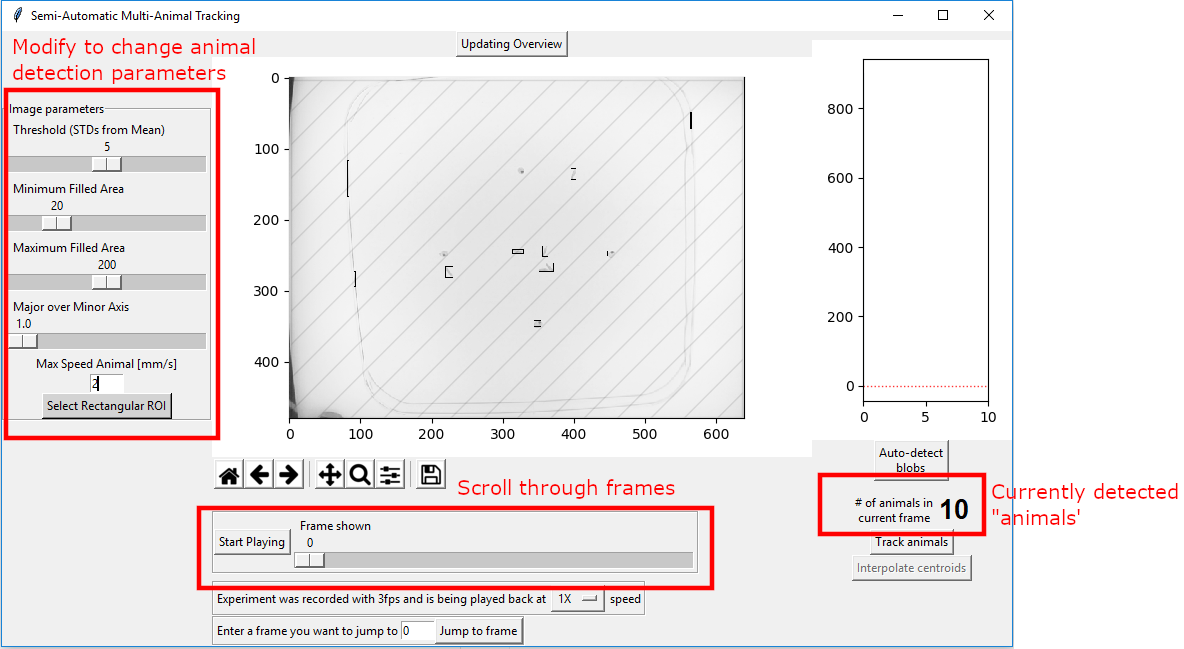Click the Frame shown slider handle

(x=310, y=560)
